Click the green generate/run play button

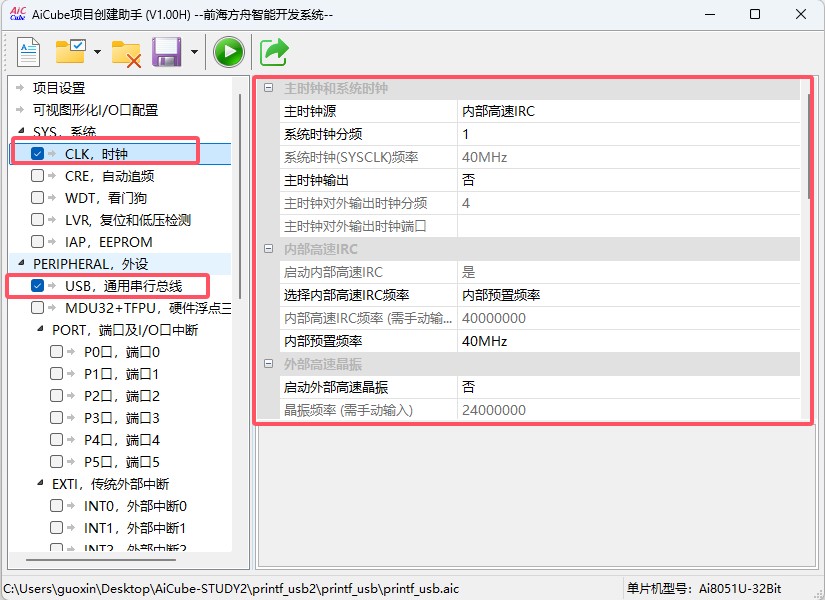click(x=228, y=52)
